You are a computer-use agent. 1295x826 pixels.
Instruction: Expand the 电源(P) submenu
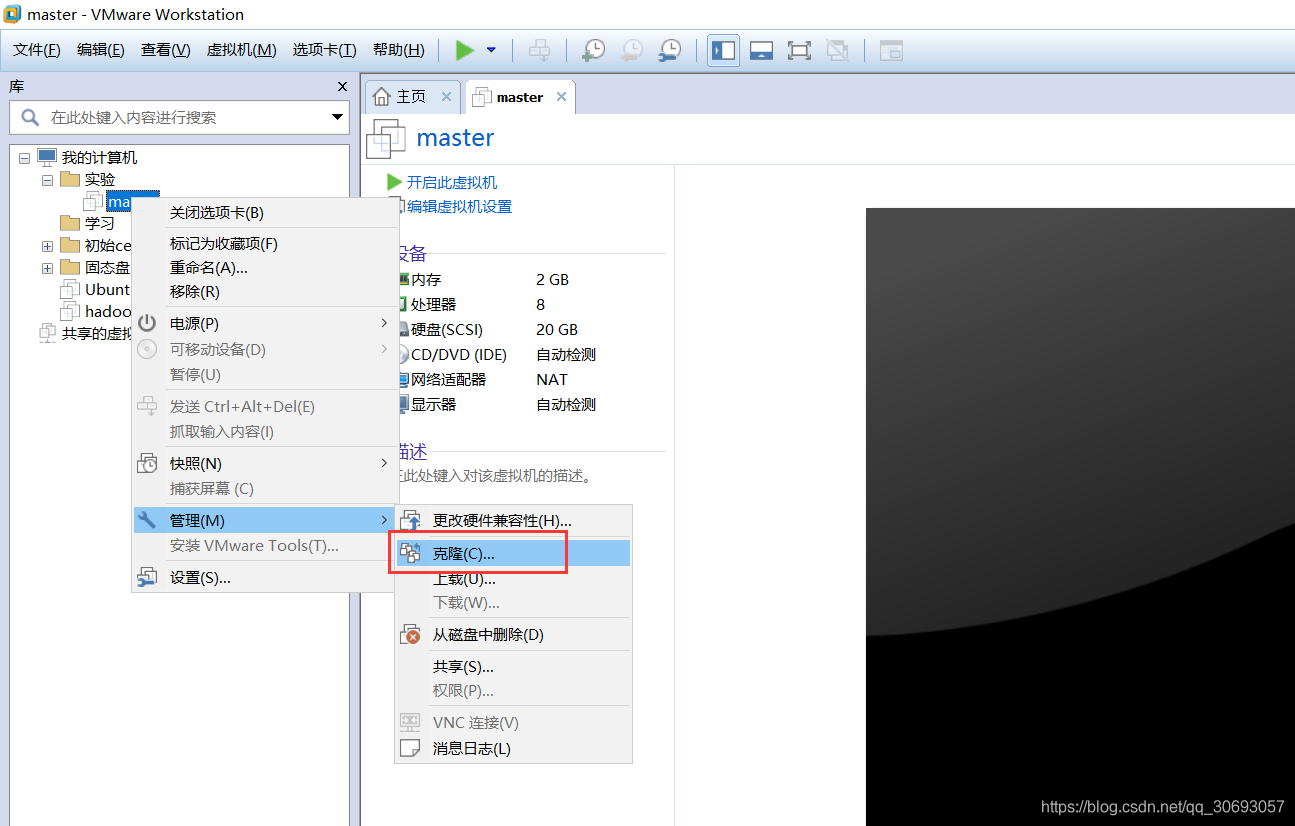[x=265, y=324]
